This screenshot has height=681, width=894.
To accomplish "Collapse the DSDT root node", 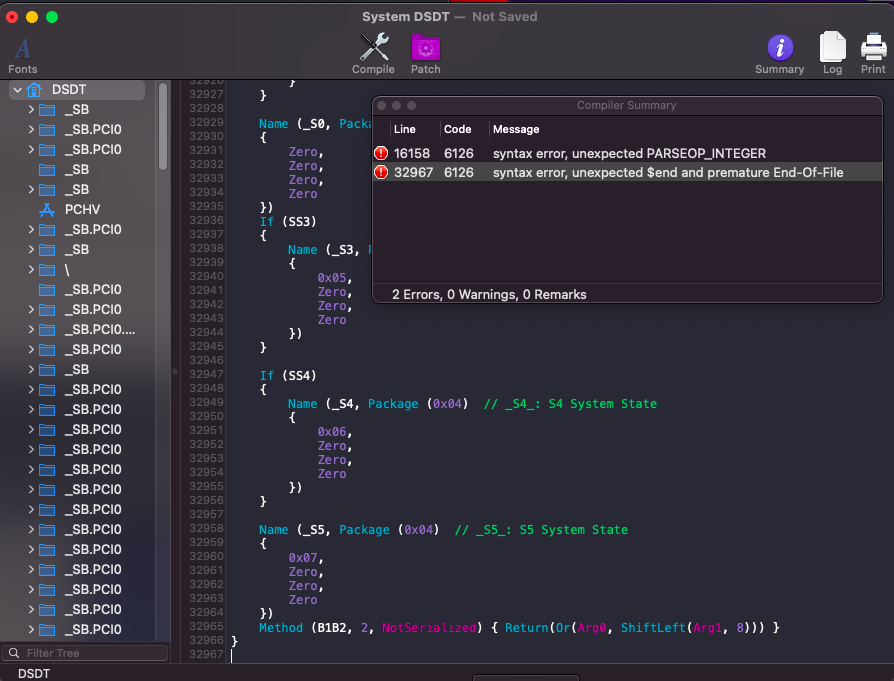I will 17,90.
